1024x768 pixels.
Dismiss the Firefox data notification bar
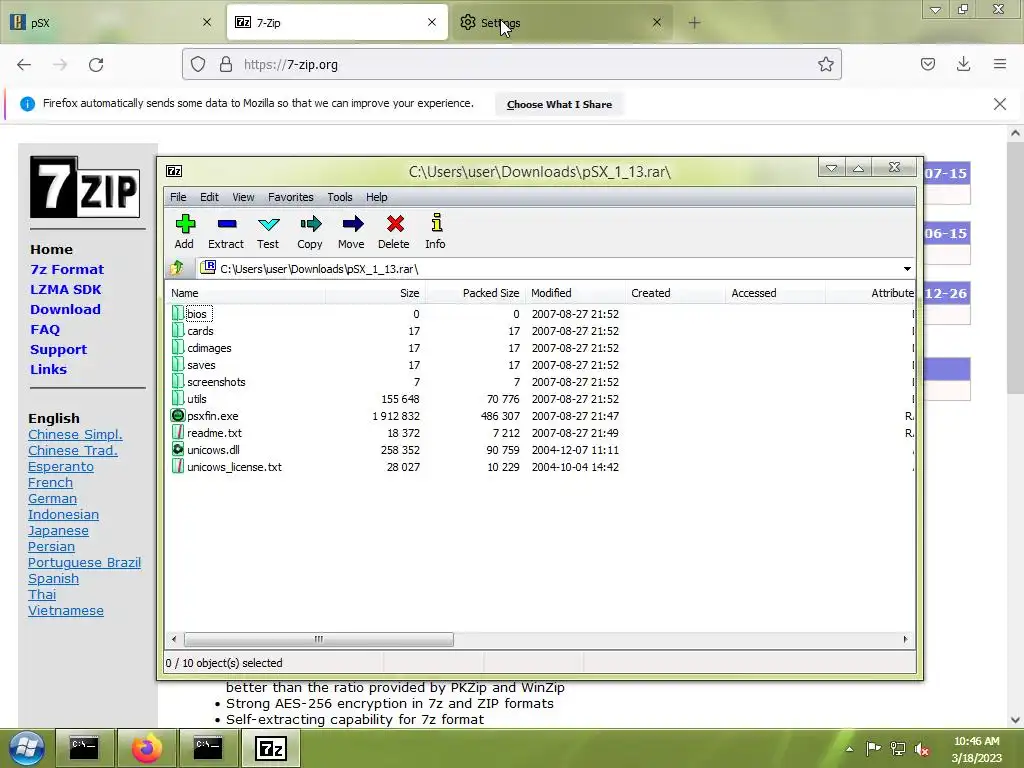[x=1000, y=104]
